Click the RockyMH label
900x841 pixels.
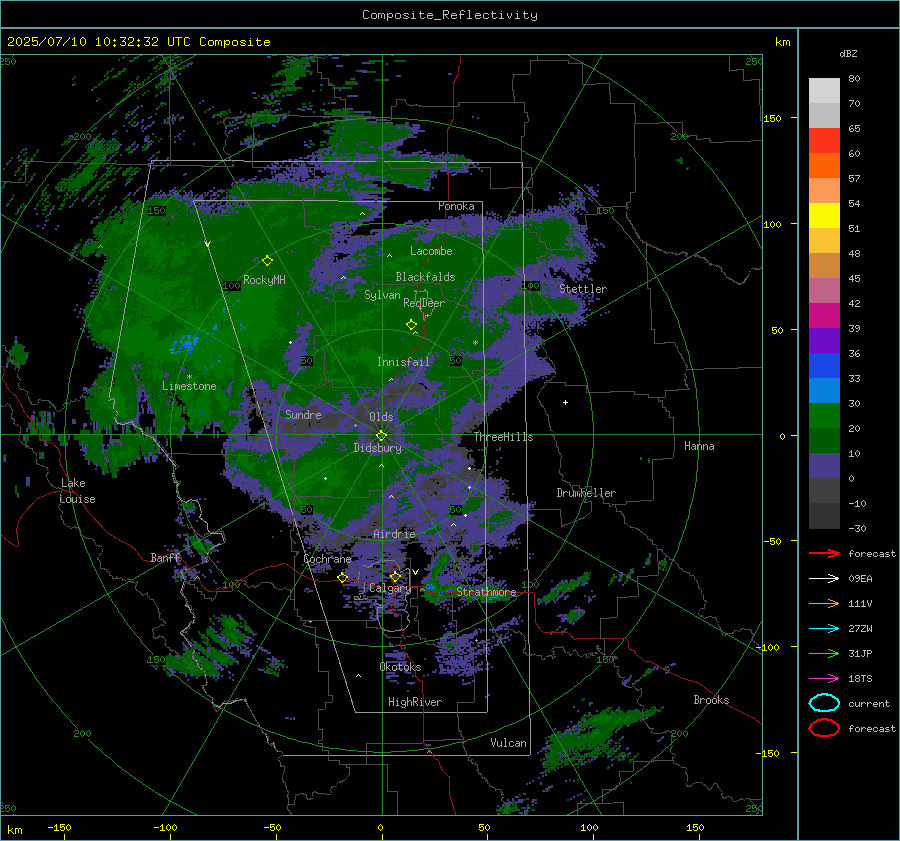pyautogui.click(x=264, y=280)
